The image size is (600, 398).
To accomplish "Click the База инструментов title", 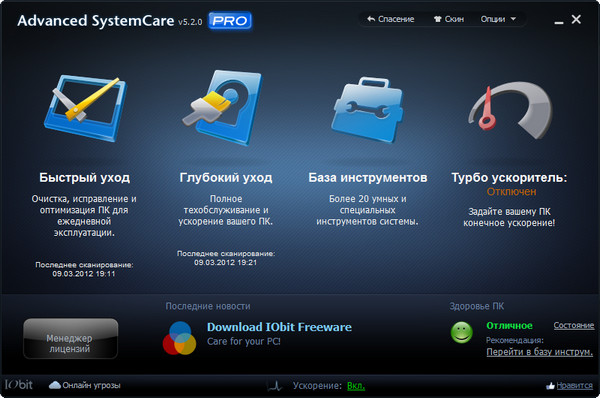I will (x=368, y=178).
